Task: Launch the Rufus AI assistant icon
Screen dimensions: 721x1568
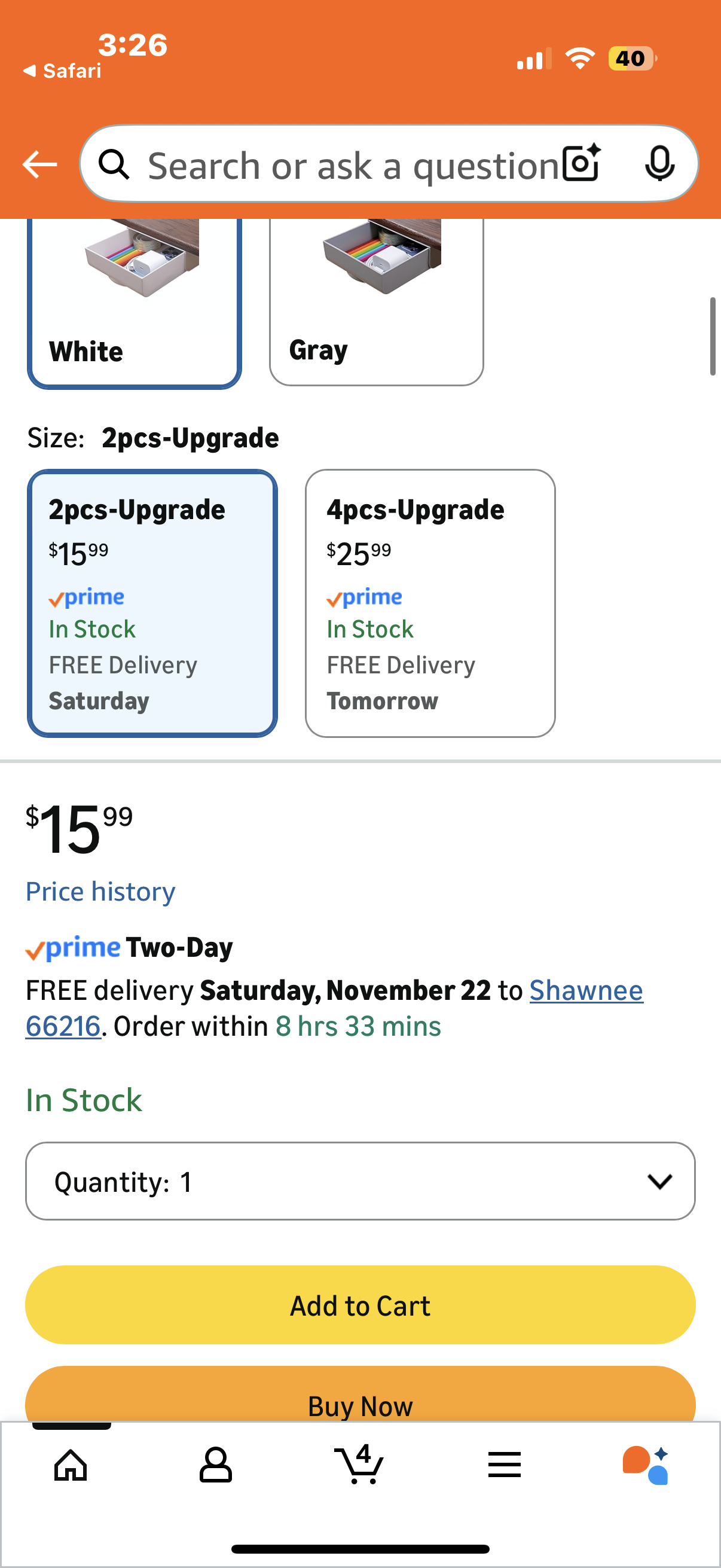Action: 646,1464
